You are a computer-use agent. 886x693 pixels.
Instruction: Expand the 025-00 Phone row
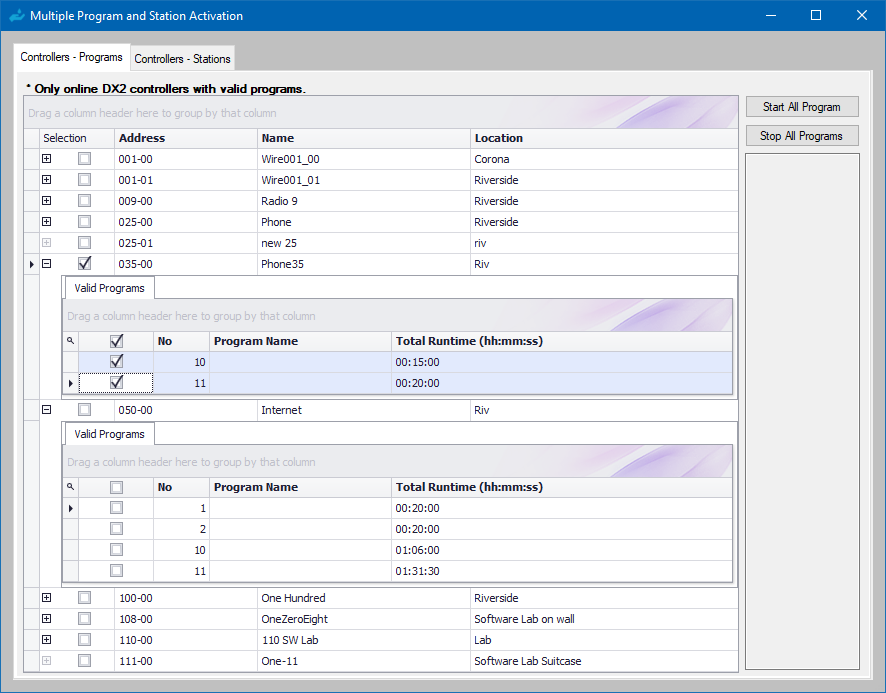click(47, 222)
